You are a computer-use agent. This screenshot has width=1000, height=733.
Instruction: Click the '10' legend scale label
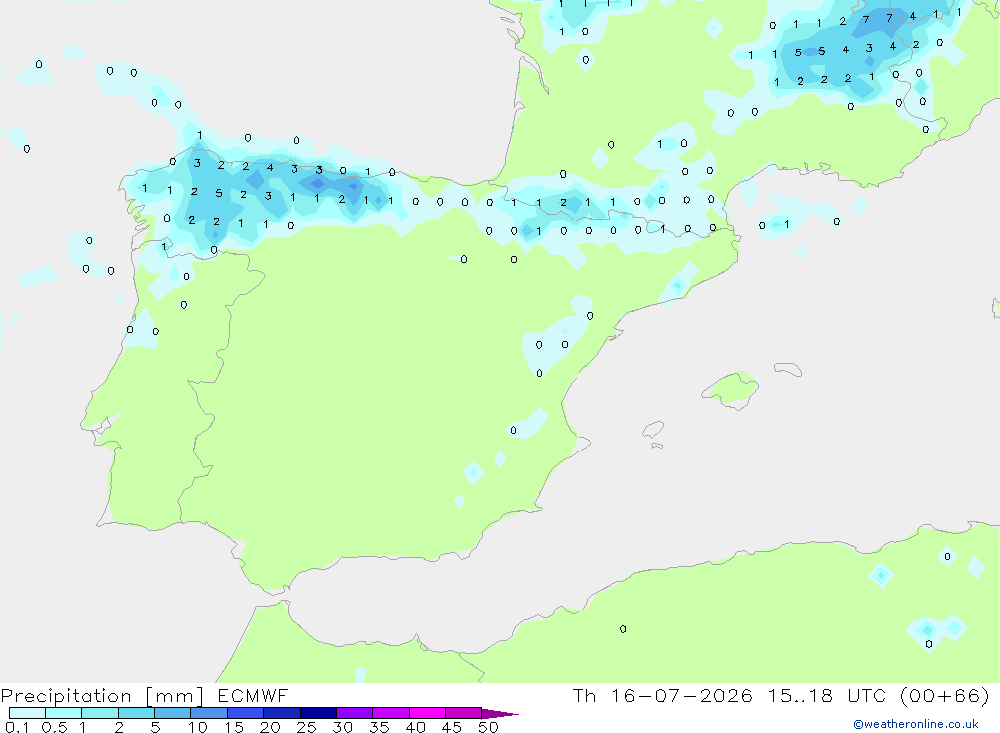coord(198,727)
